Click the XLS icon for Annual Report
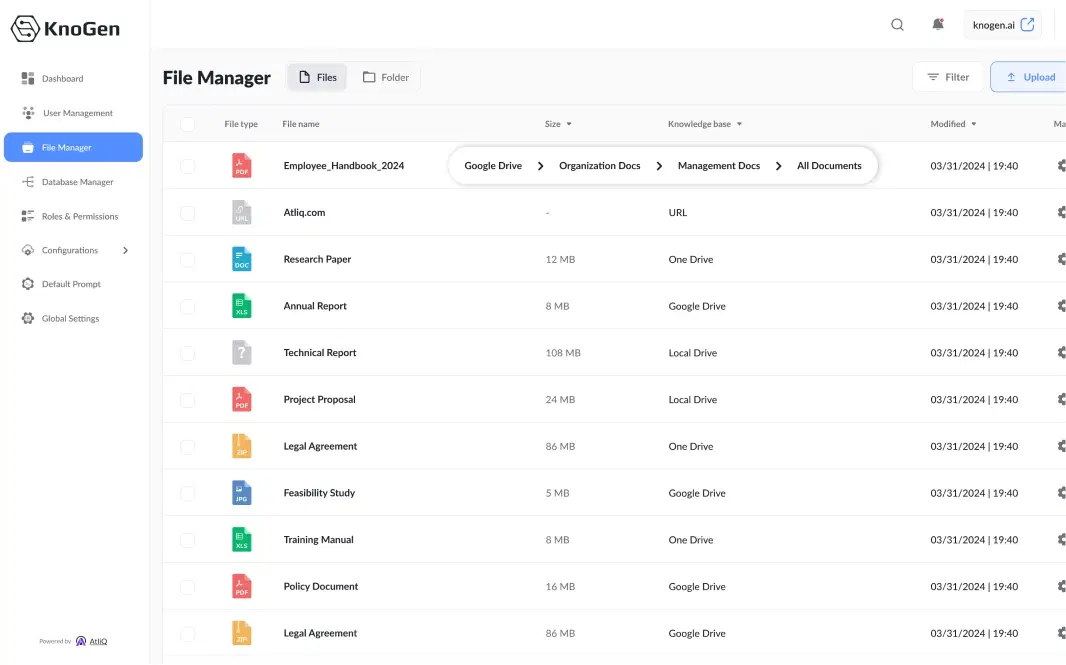The image size is (1066, 665). 241,306
